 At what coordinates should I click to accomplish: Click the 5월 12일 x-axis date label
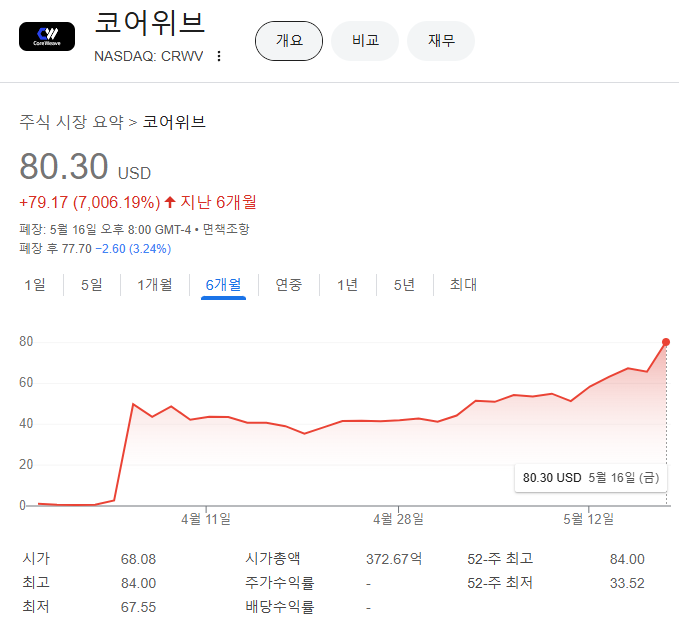tap(588, 519)
